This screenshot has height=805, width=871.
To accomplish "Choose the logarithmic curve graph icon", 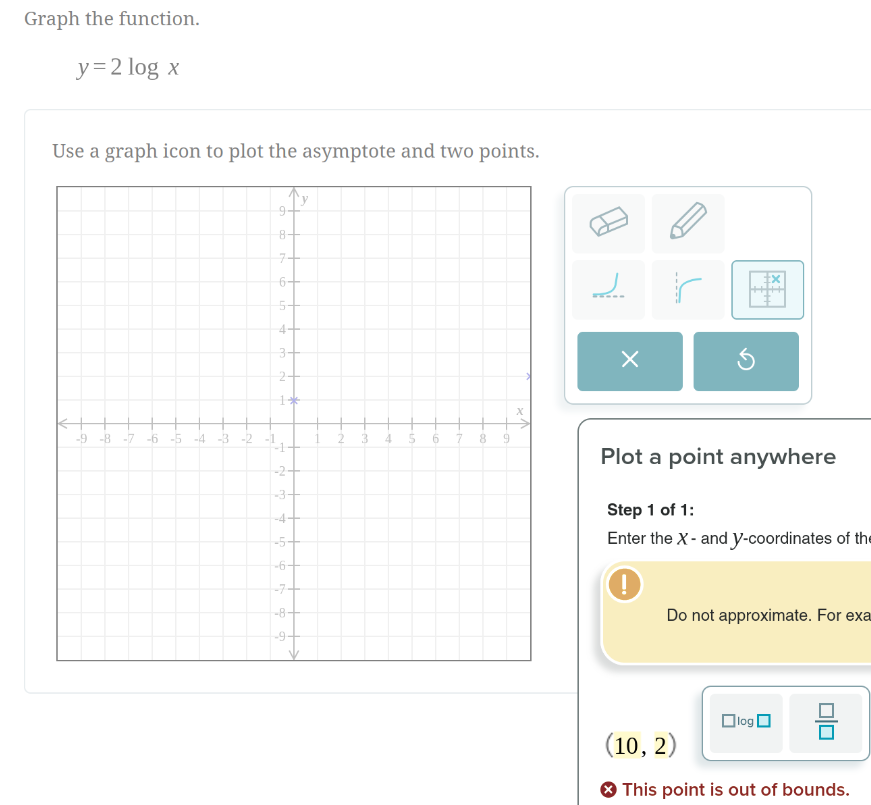I will coord(688,289).
